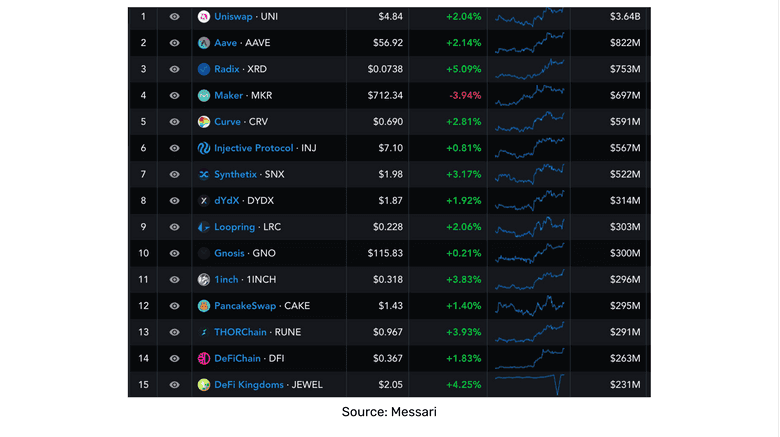Toggle the watchlist eye for Uniswap
Image resolution: width=780 pixels, height=437 pixels.
click(x=175, y=17)
